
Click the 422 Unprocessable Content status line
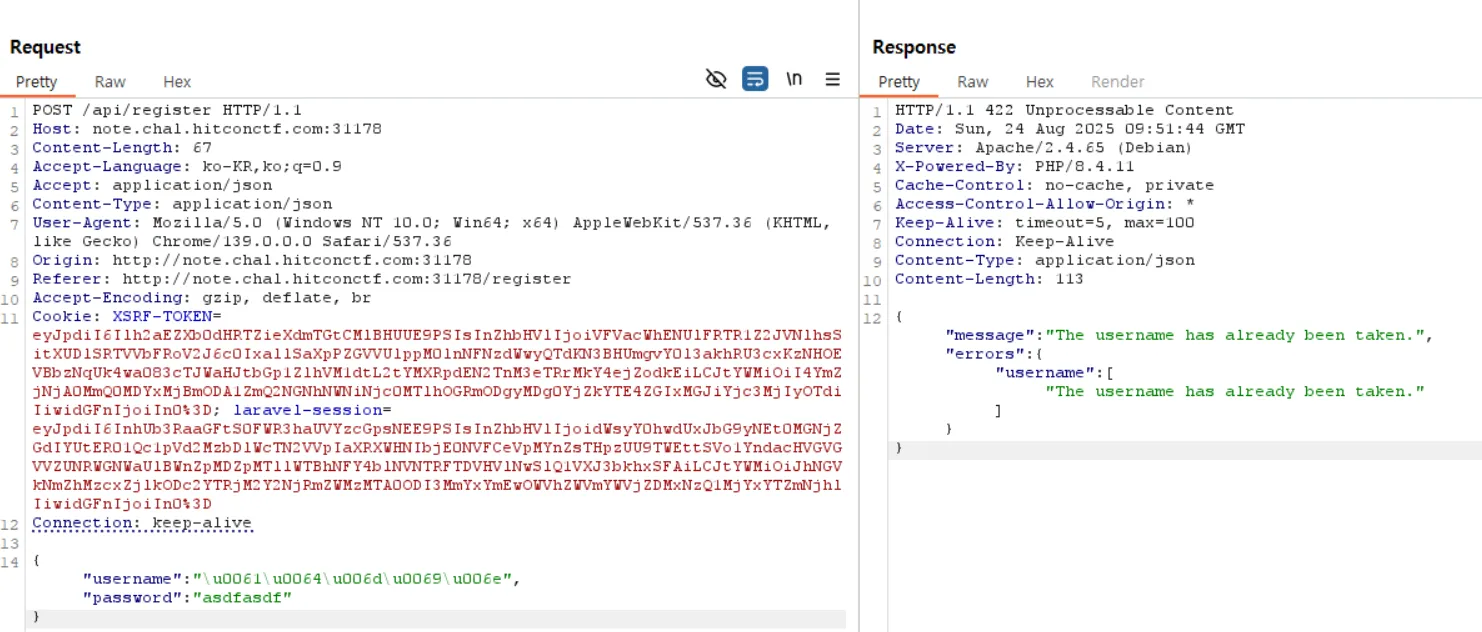[1064, 110]
